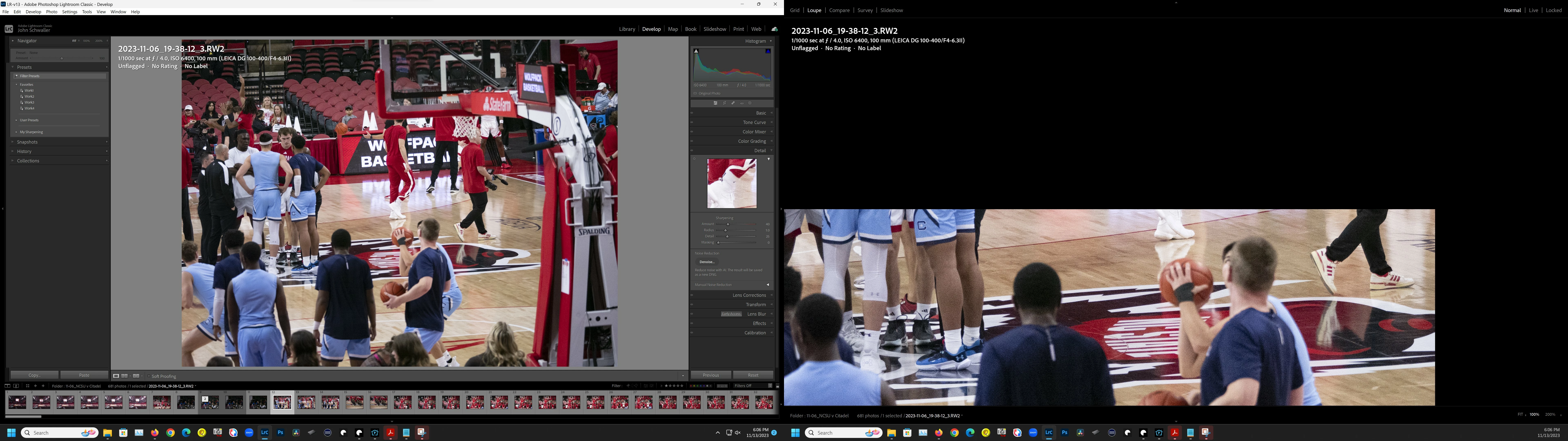The image size is (1568, 441).
Task: Open the Masking tool icon
Action: click(750, 103)
